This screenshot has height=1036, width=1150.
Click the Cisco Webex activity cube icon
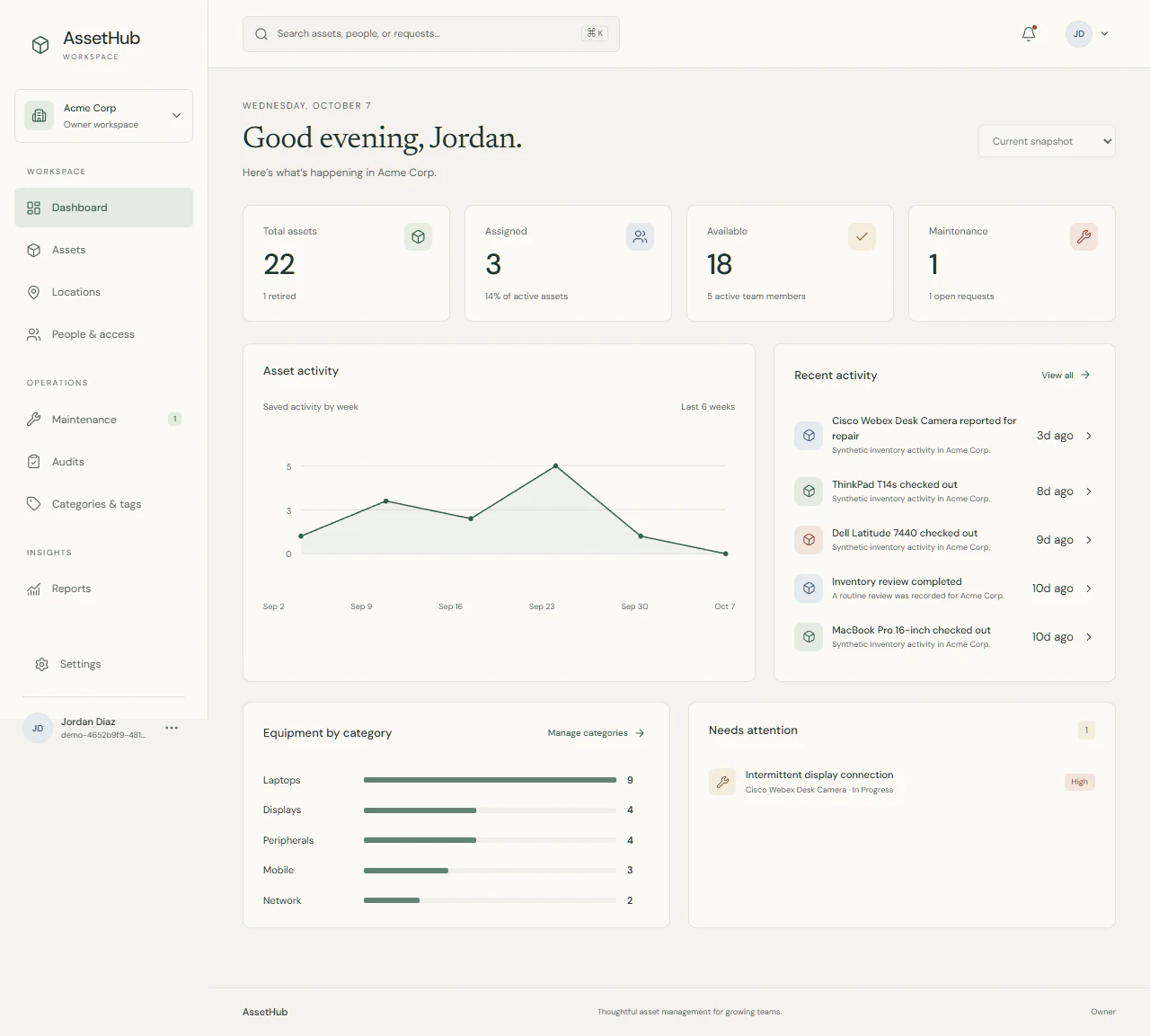(x=809, y=436)
